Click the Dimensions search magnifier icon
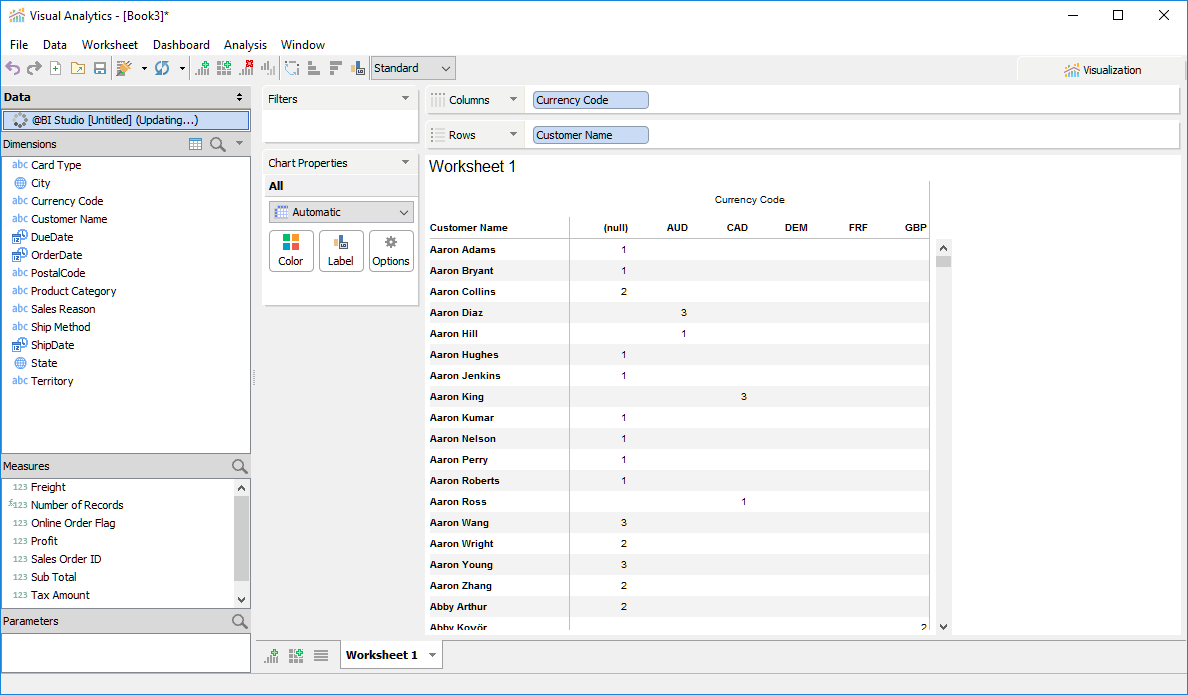Image resolution: width=1188 pixels, height=695 pixels. [218, 144]
